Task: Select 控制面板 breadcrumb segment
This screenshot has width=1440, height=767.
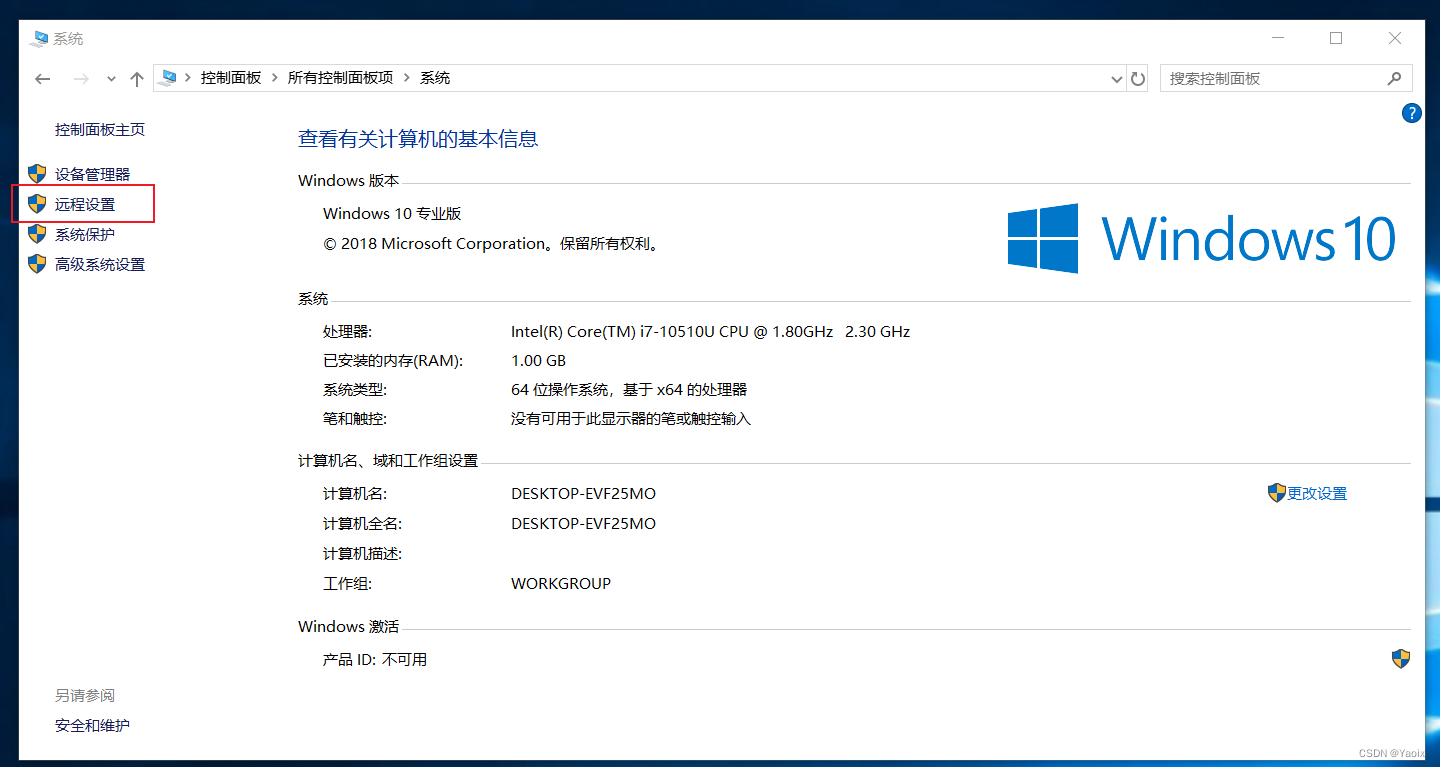Action: click(231, 78)
